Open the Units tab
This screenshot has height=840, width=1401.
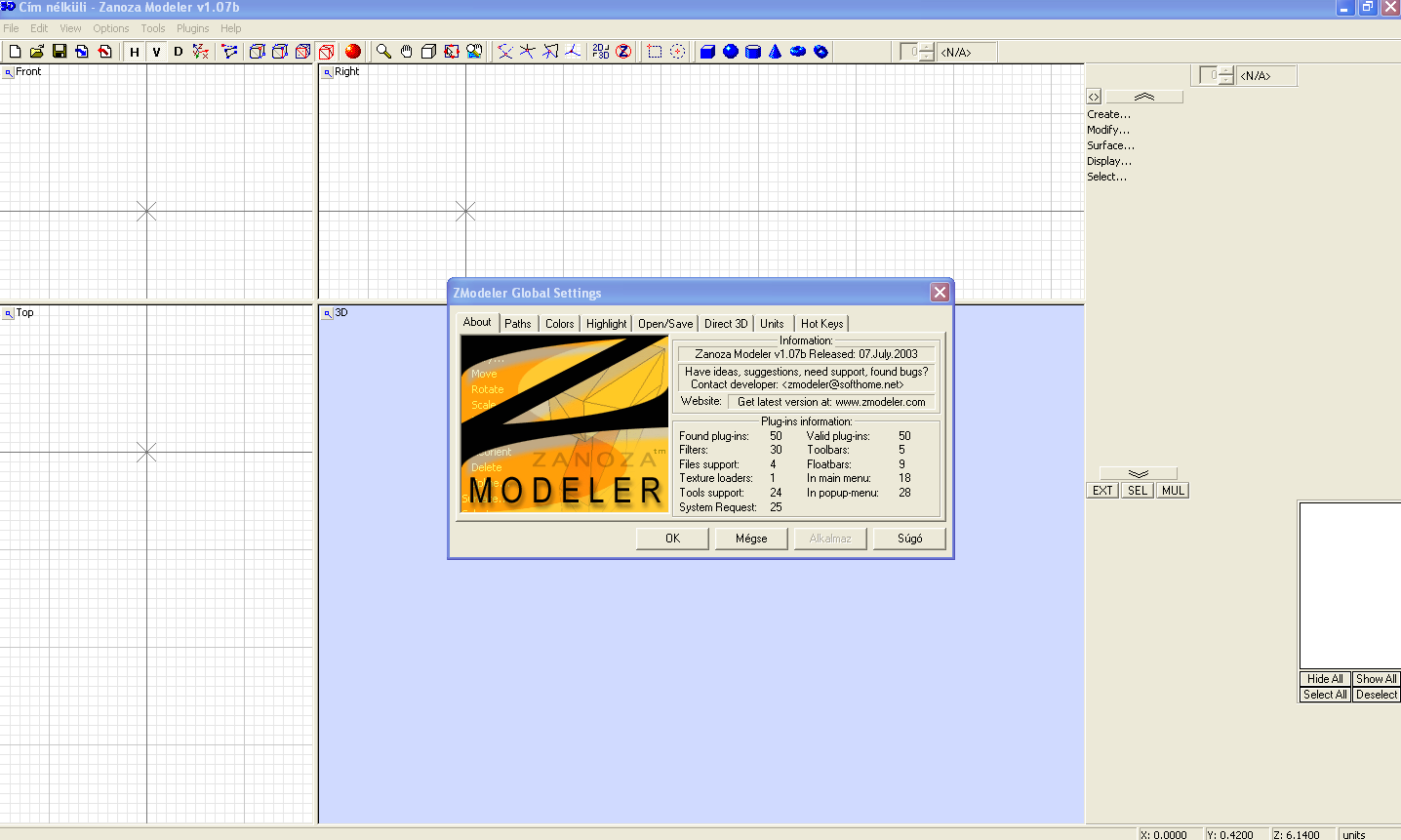pos(772,324)
